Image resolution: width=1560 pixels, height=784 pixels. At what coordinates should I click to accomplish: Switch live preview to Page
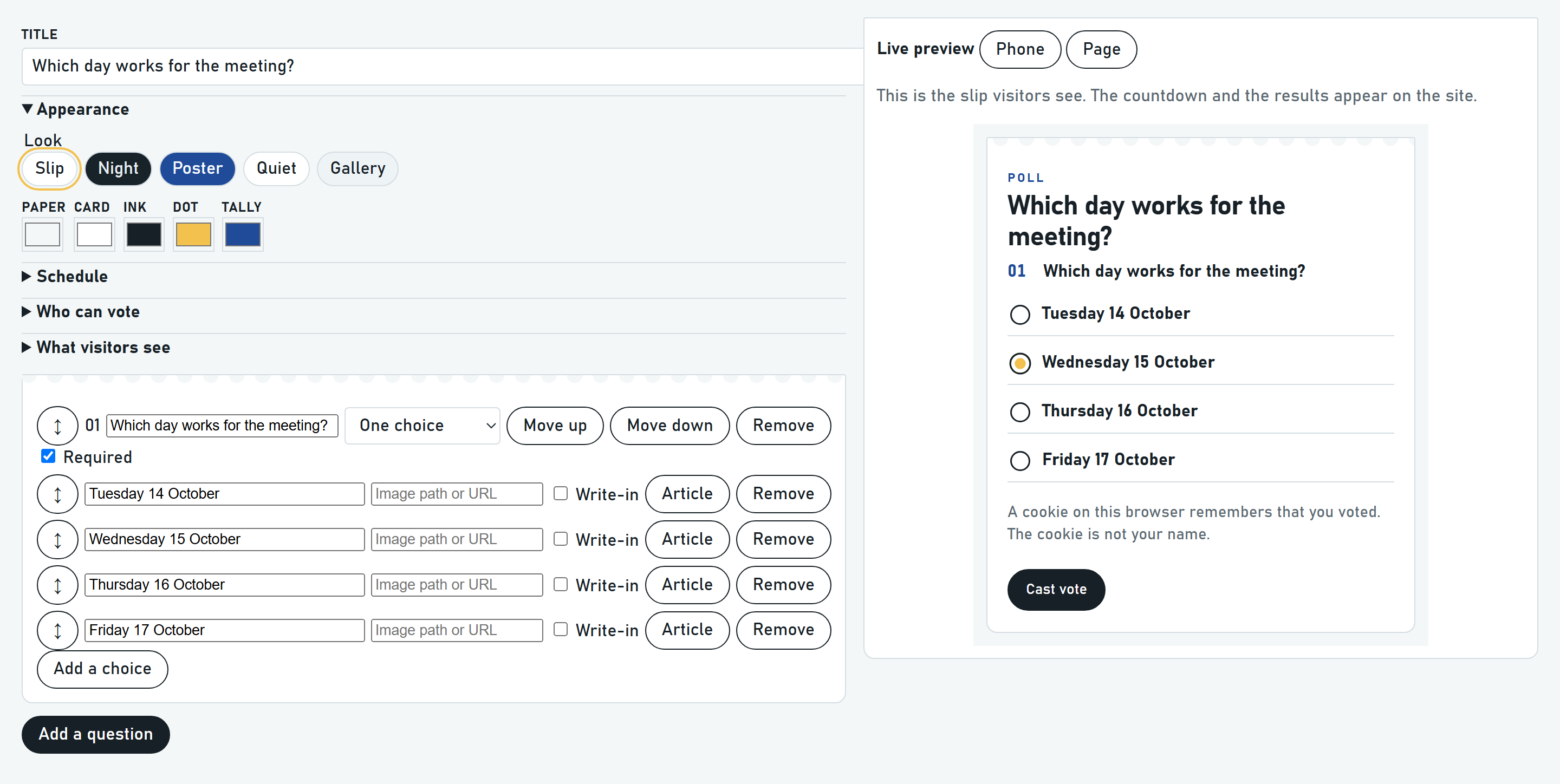(1102, 49)
